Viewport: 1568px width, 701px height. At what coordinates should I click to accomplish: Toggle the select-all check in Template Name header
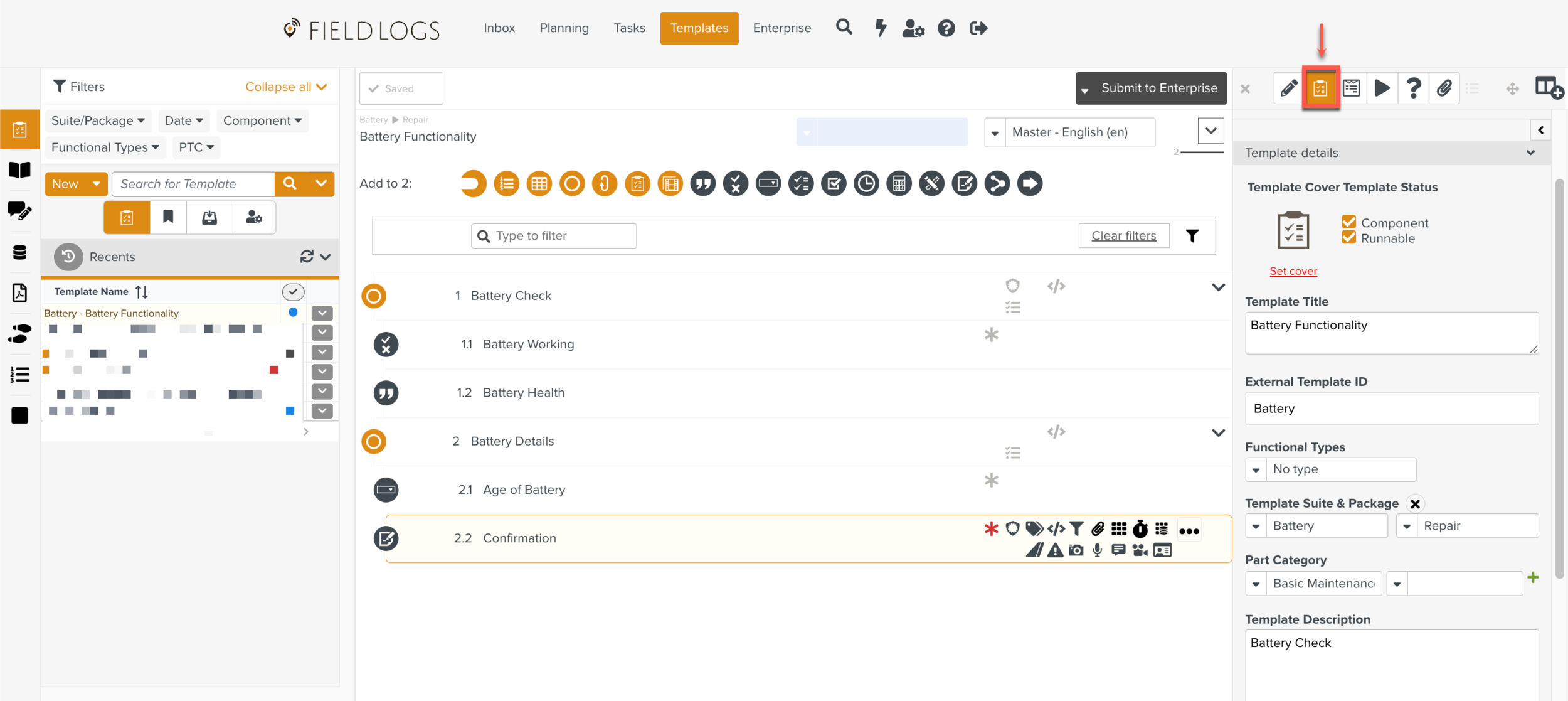tap(293, 292)
